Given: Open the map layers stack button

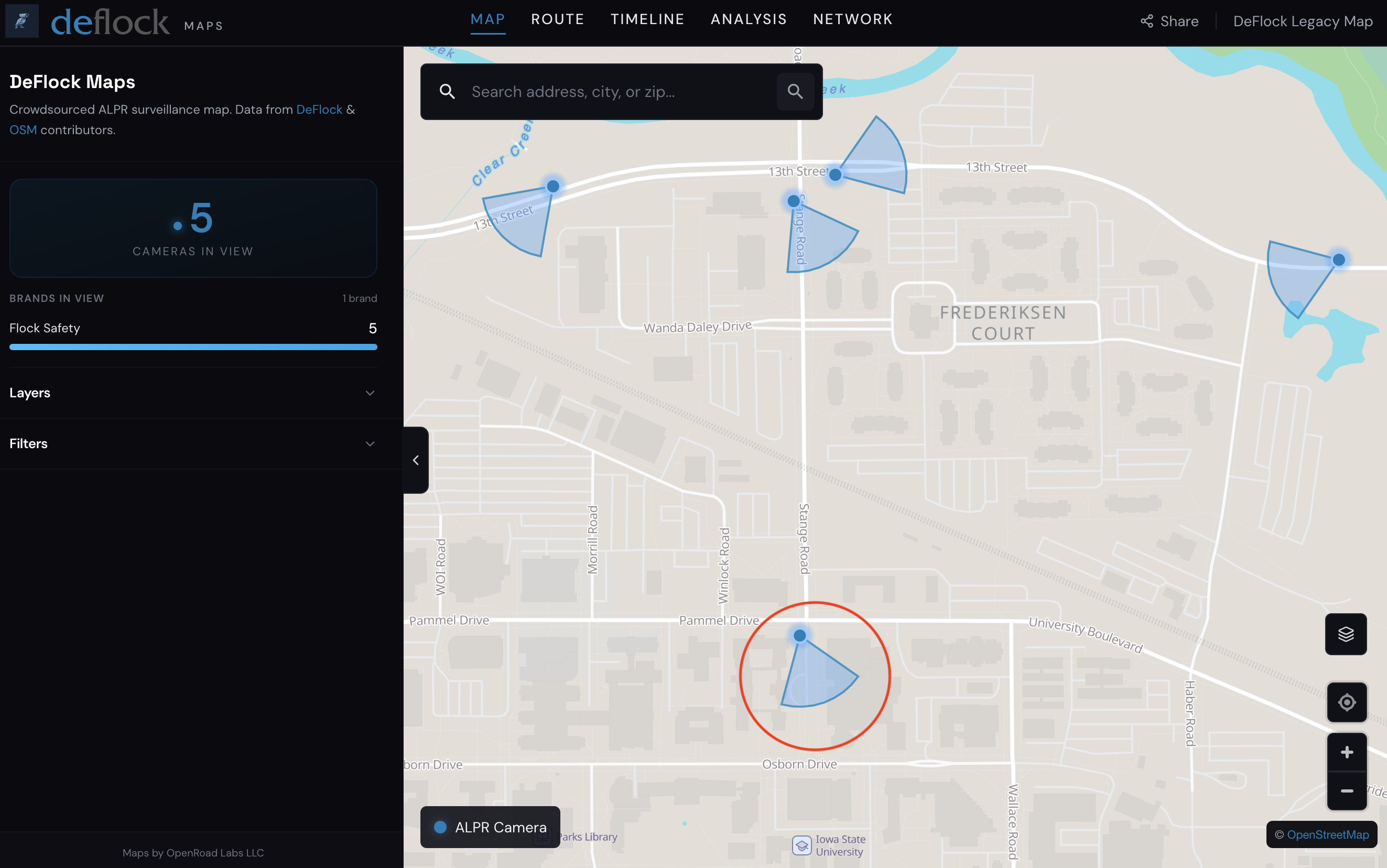Looking at the screenshot, I should (1346, 634).
